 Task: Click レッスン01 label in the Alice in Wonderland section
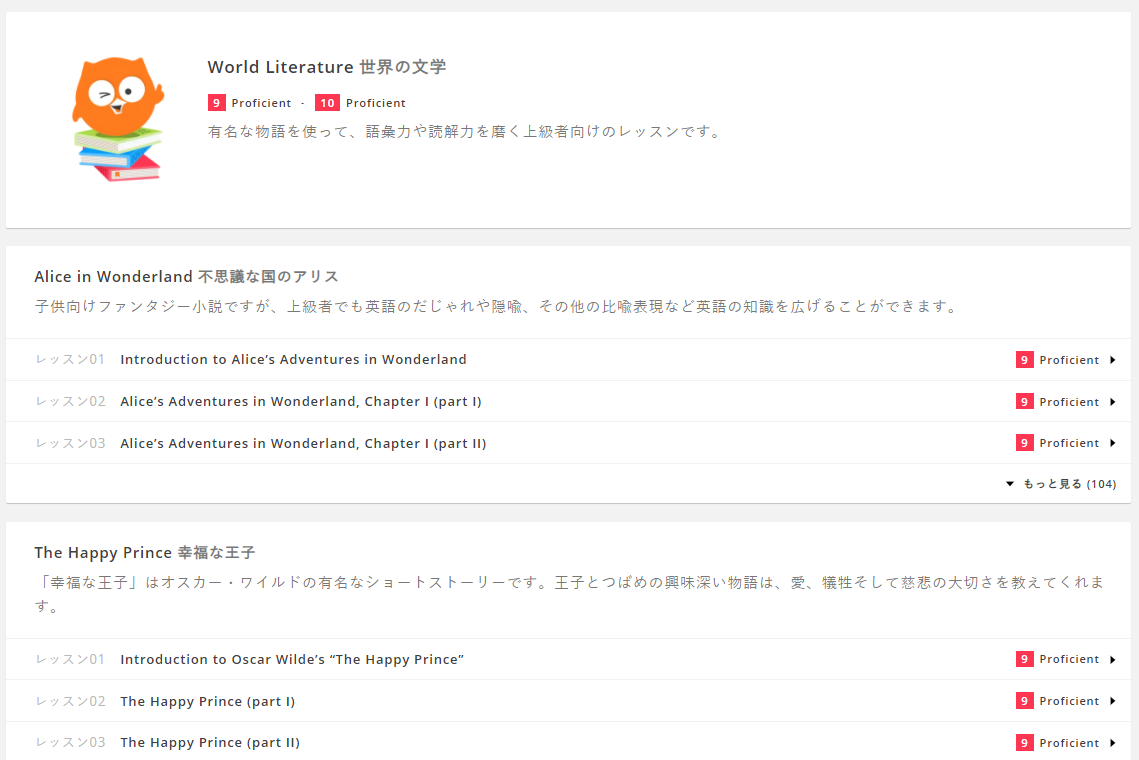(70, 360)
